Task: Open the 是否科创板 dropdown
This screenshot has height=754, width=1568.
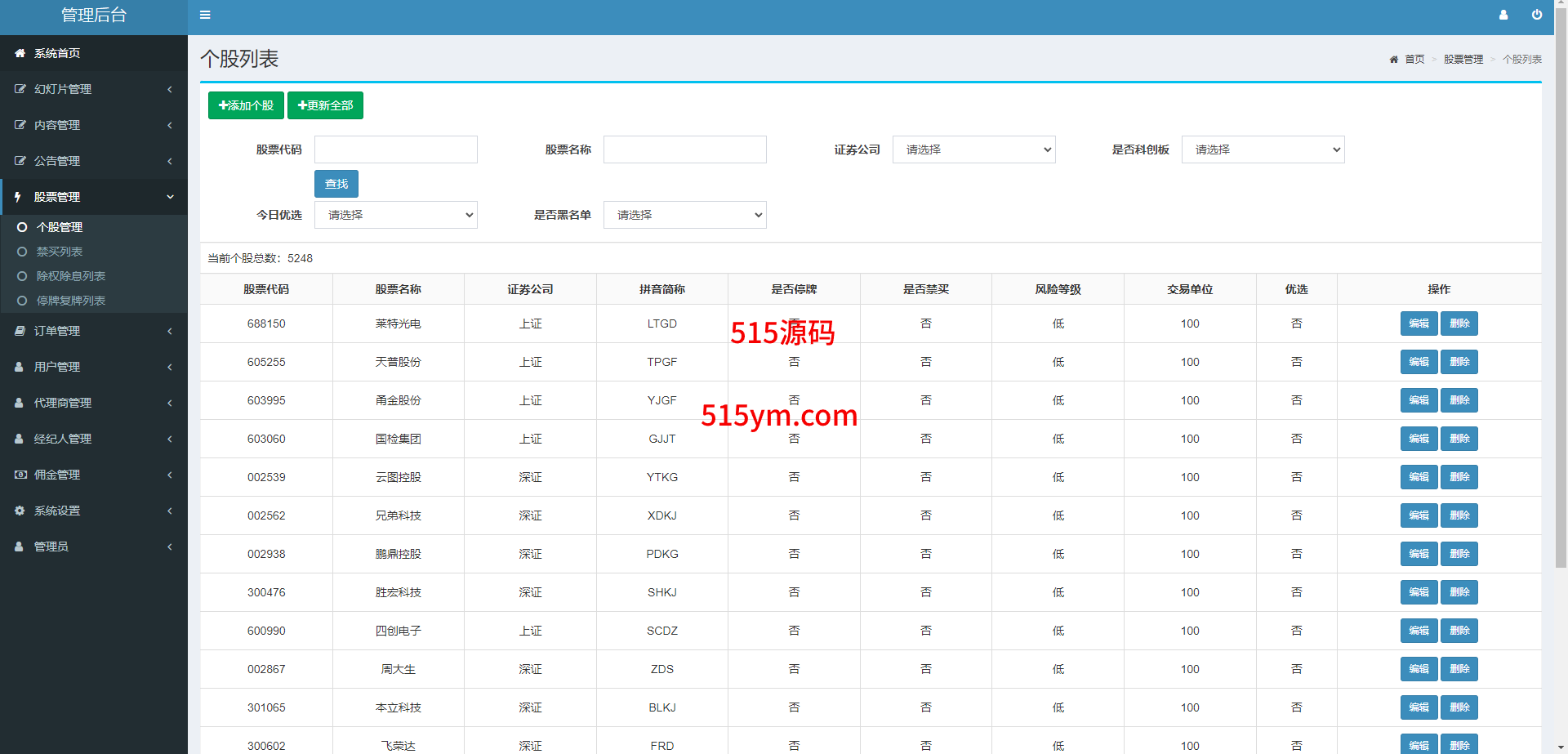Action: coord(1263,149)
